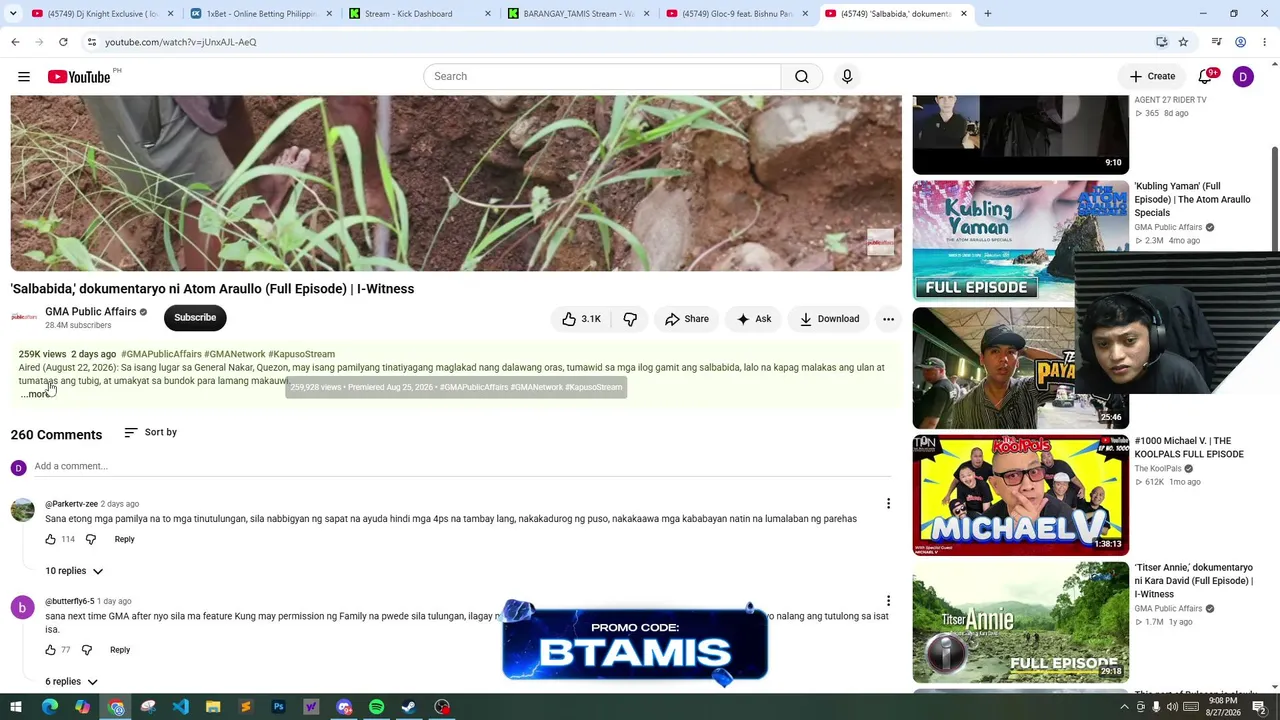Close the Salbabida YouTube tab
1280x720 pixels.
(963, 14)
